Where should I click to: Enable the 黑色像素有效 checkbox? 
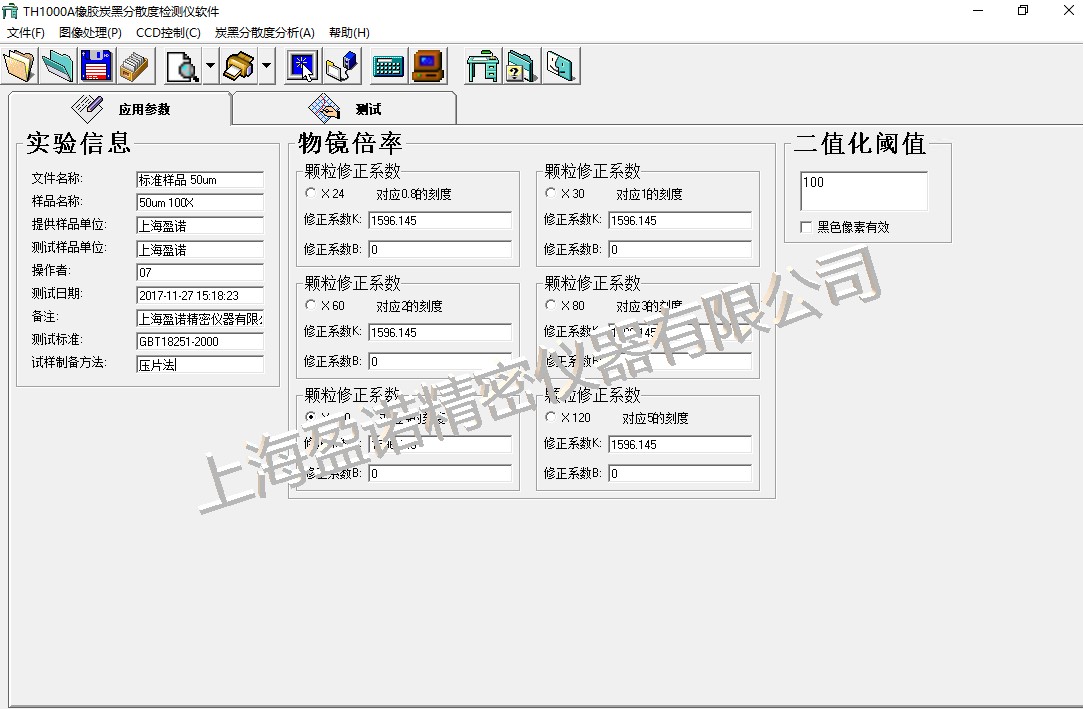click(806, 227)
